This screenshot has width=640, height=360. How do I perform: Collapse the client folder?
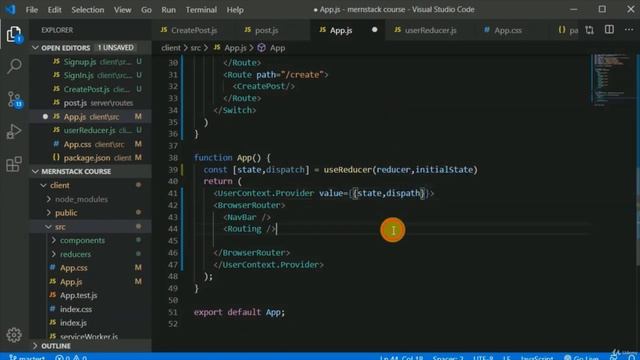click(43, 185)
